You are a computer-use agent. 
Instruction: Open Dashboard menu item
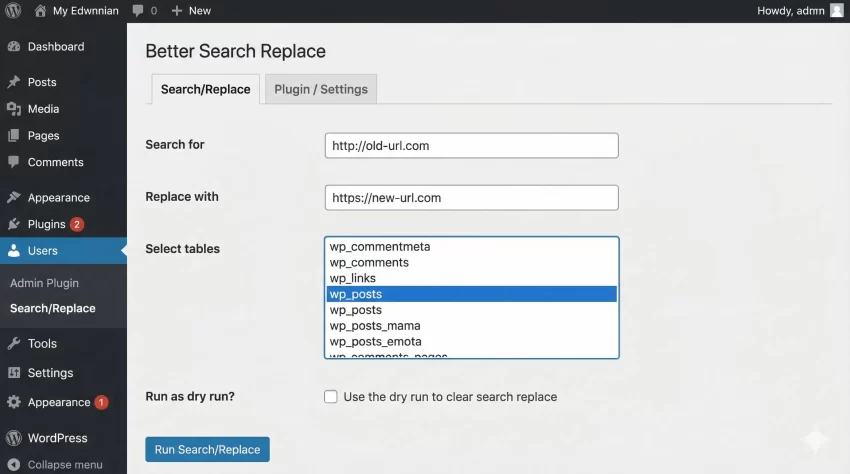click(56, 47)
